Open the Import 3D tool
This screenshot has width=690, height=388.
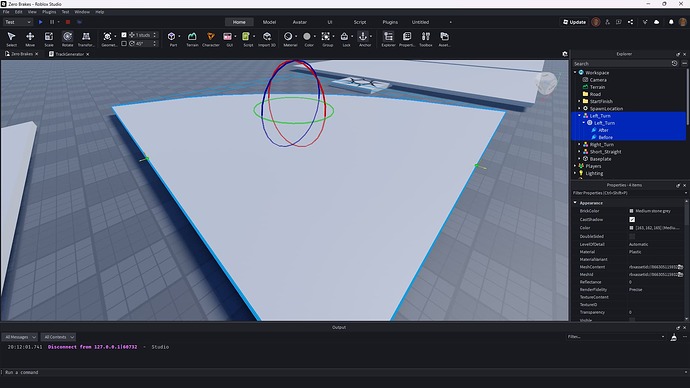(x=267, y=39)
